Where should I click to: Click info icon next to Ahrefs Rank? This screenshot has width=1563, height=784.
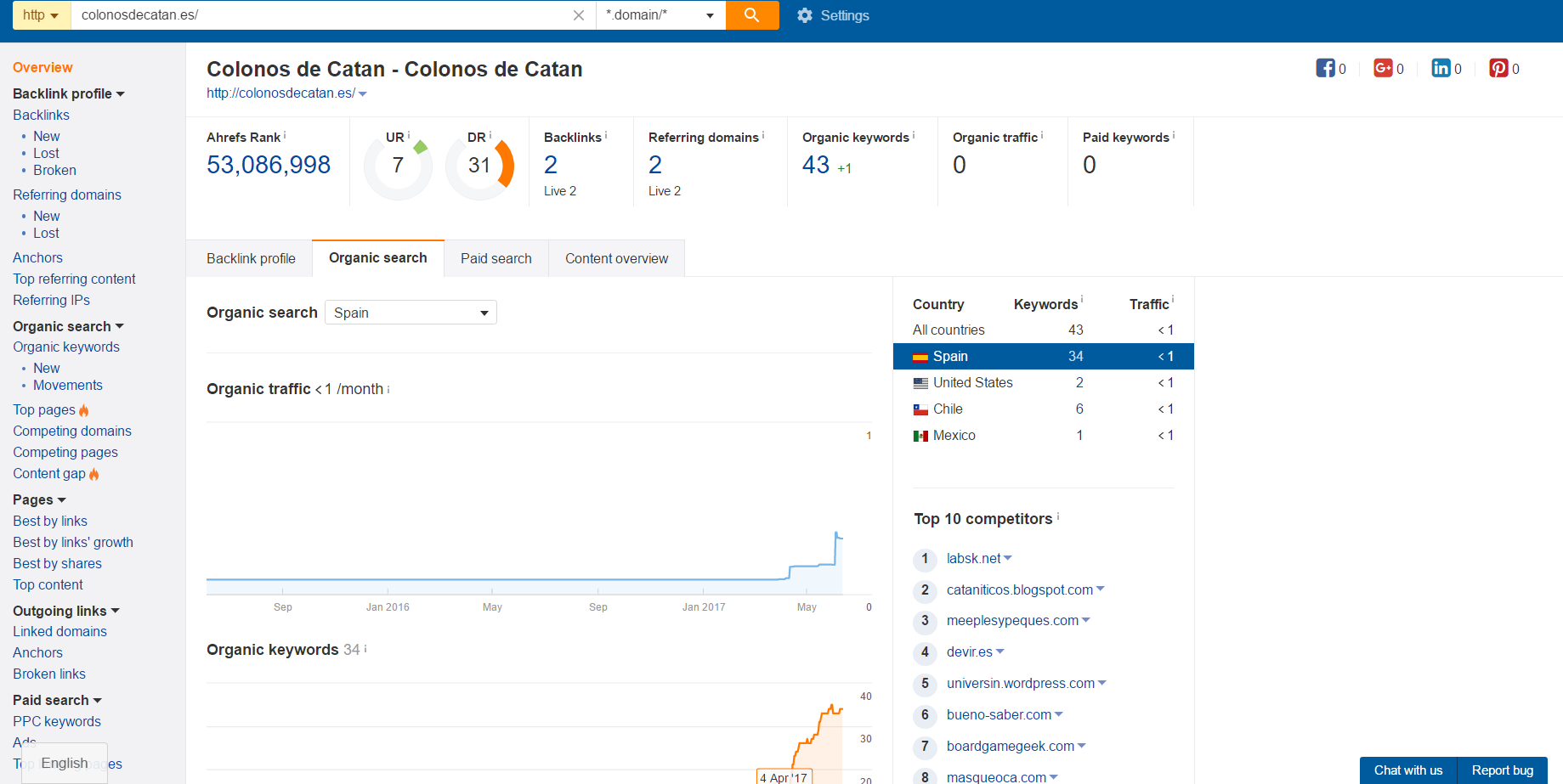[285, 135]
